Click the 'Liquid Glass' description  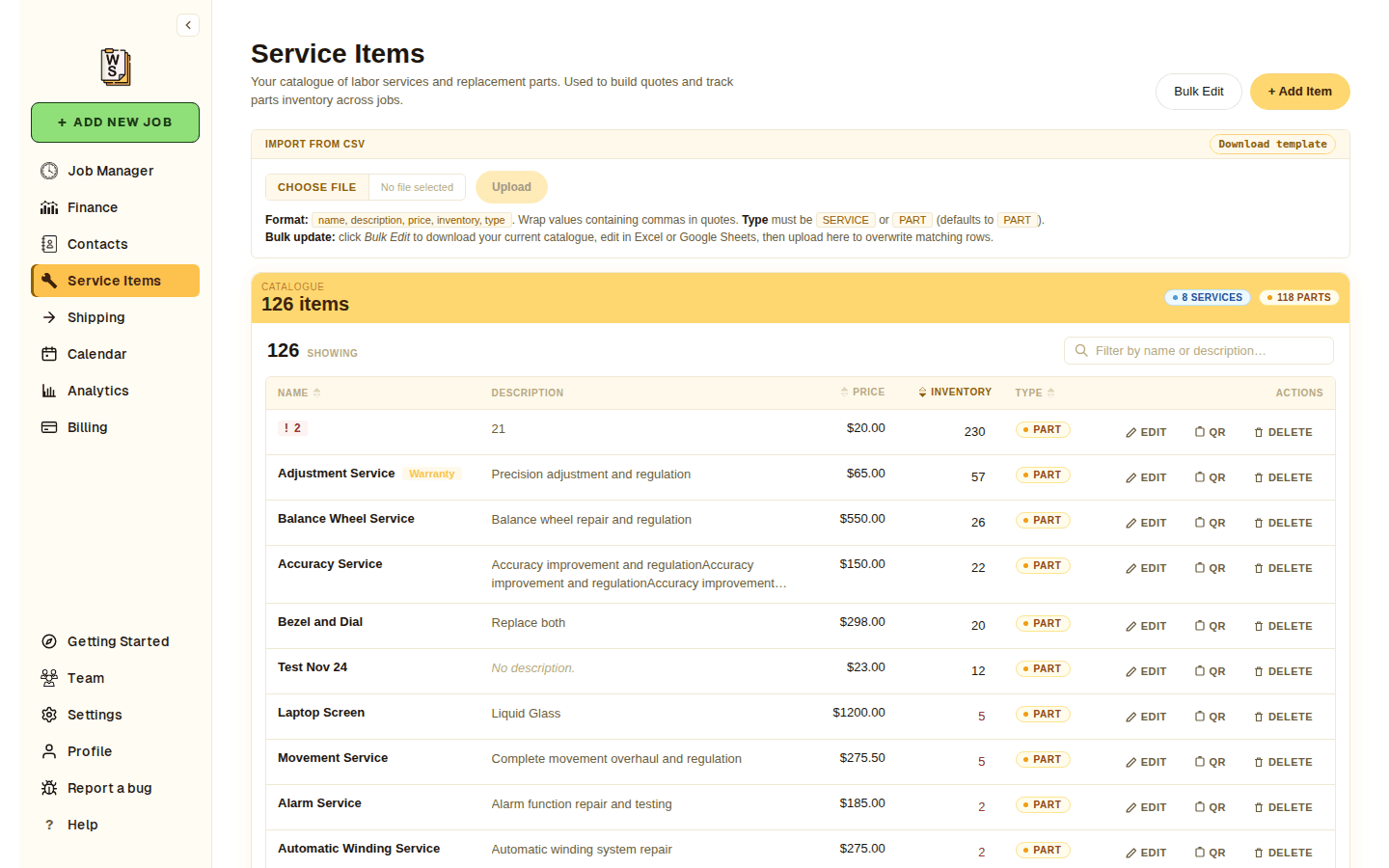click(526, 714)
